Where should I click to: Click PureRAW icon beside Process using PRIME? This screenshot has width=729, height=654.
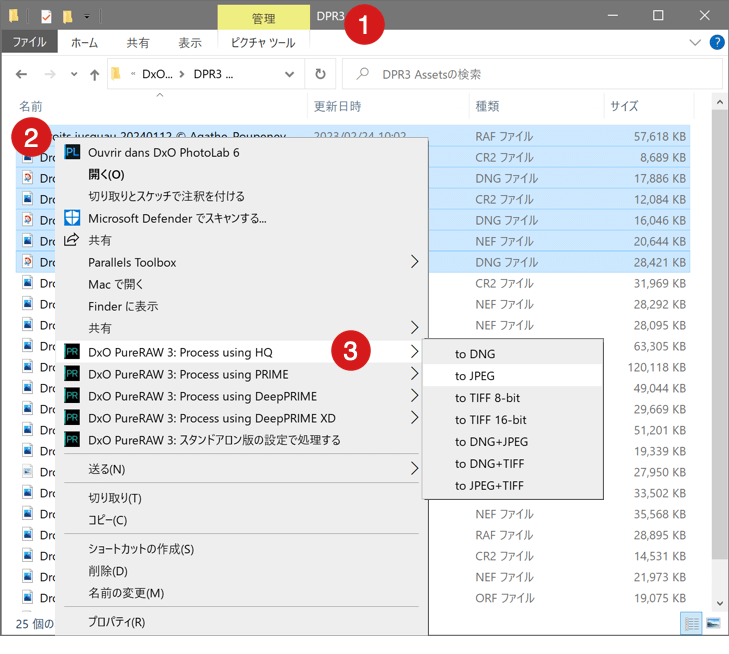click(72, 374)
